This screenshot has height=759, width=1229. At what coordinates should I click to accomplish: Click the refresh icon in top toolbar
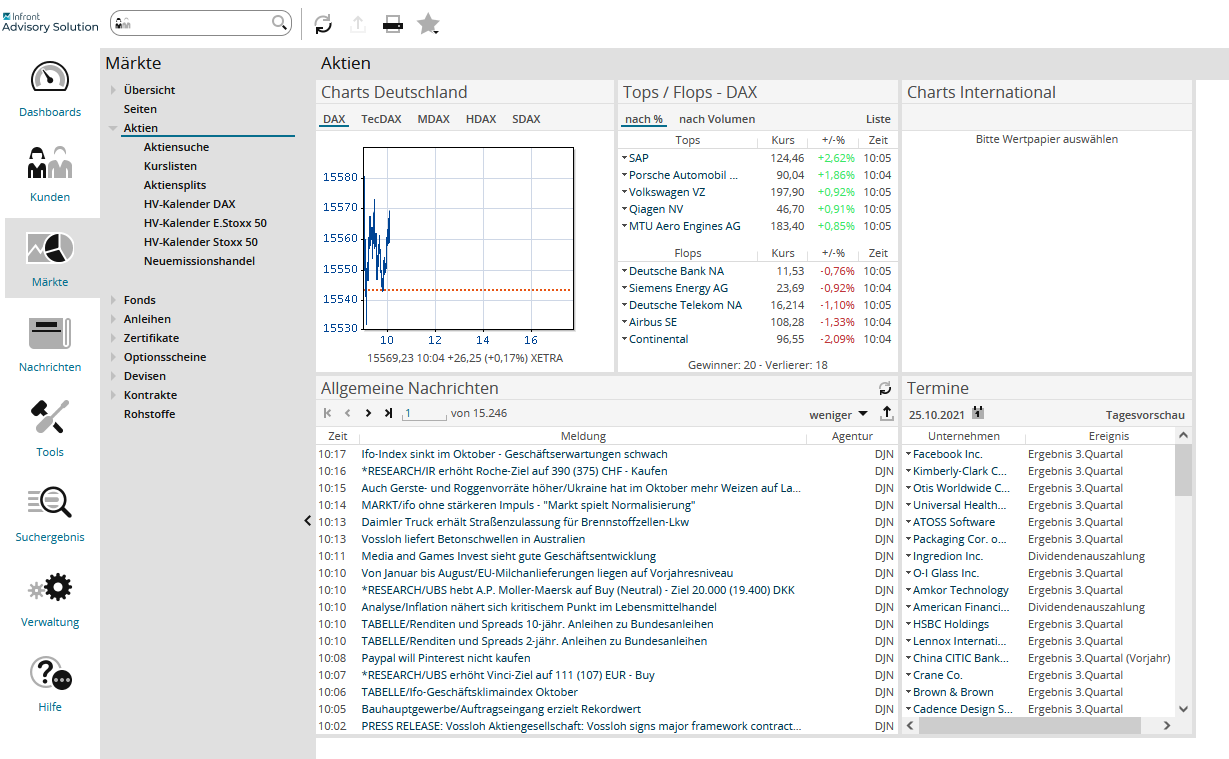tap(323, 24)
